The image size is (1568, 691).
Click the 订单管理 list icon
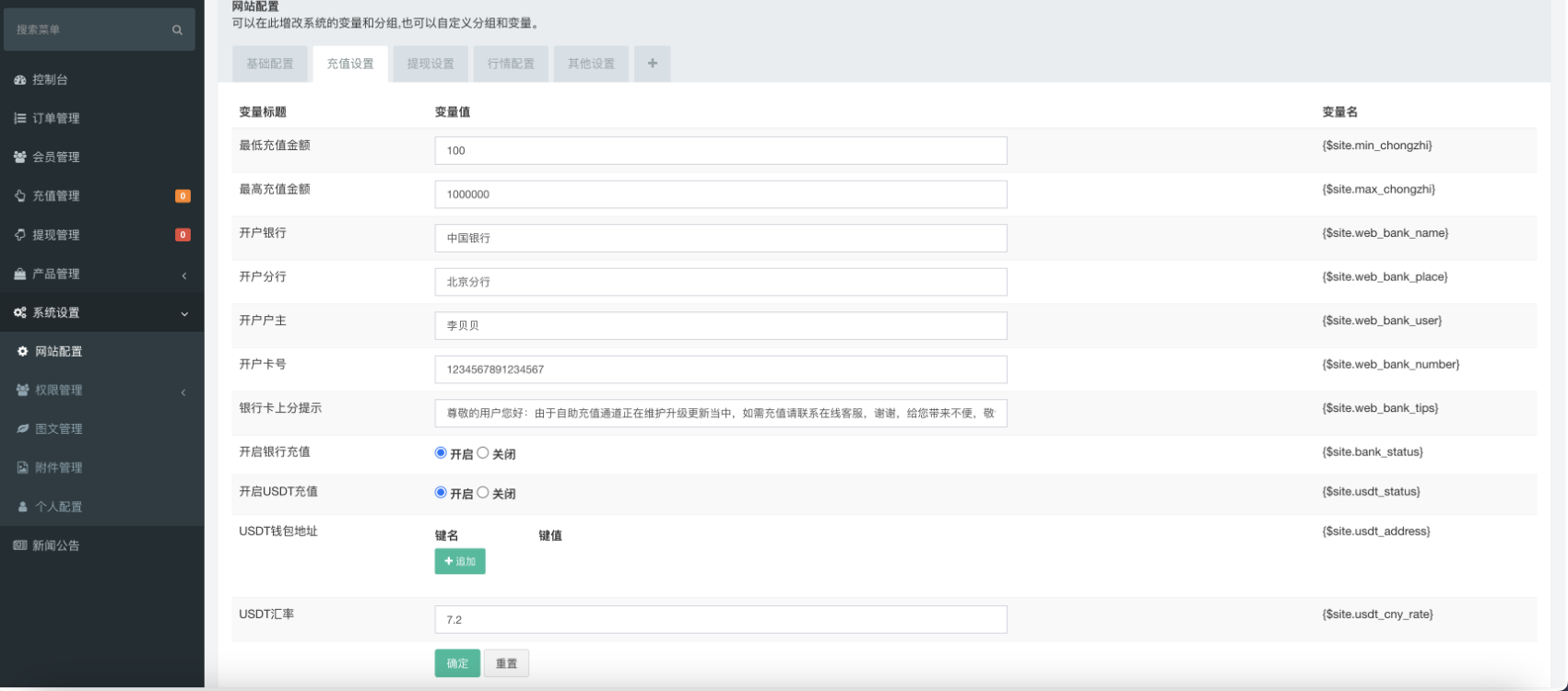20,119
